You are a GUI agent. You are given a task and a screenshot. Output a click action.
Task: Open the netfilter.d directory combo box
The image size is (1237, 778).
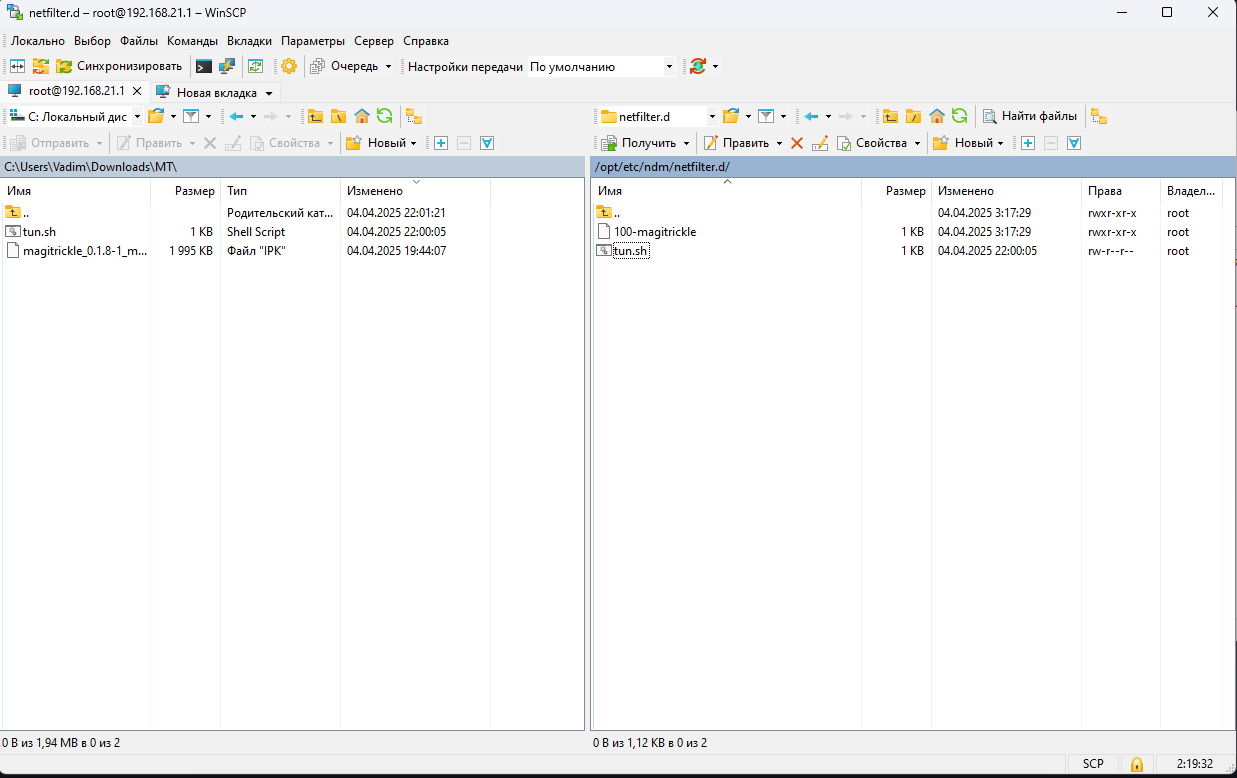coord(658,116)
